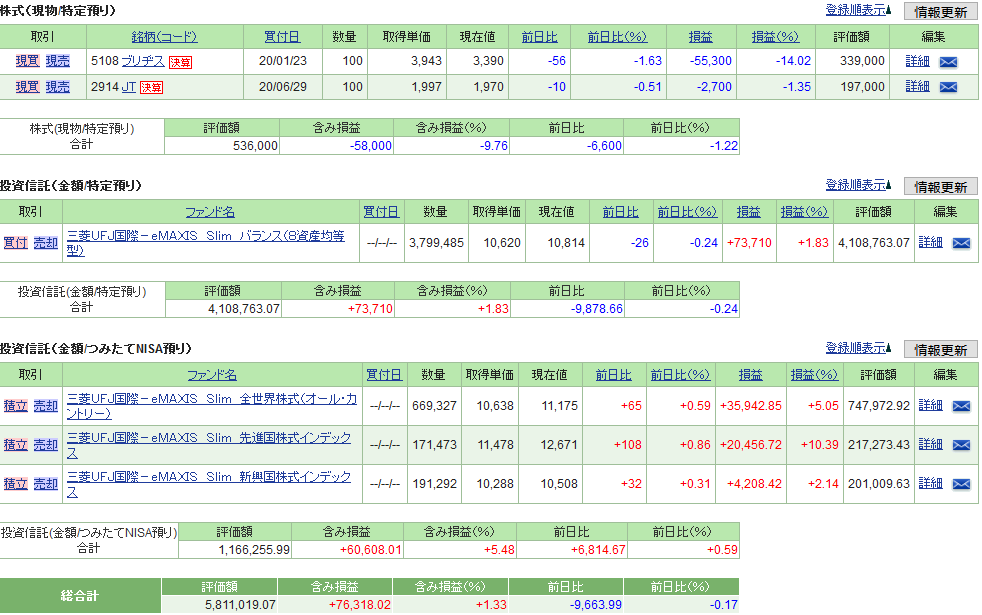
Task: Sort stocks by 損益 header
Action: pos(700,37)
